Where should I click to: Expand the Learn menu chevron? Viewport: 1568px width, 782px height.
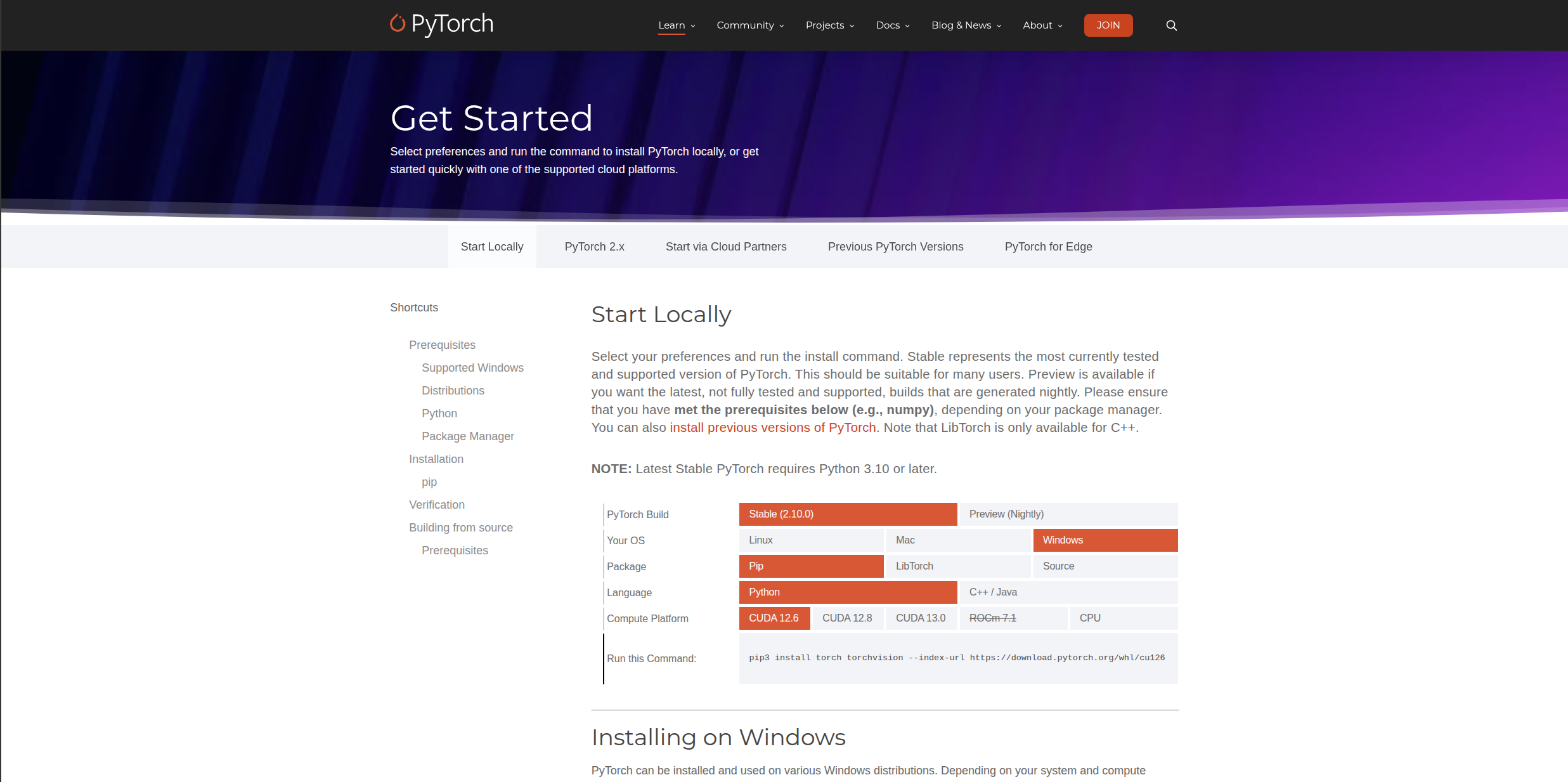click(x=693, y=26)
